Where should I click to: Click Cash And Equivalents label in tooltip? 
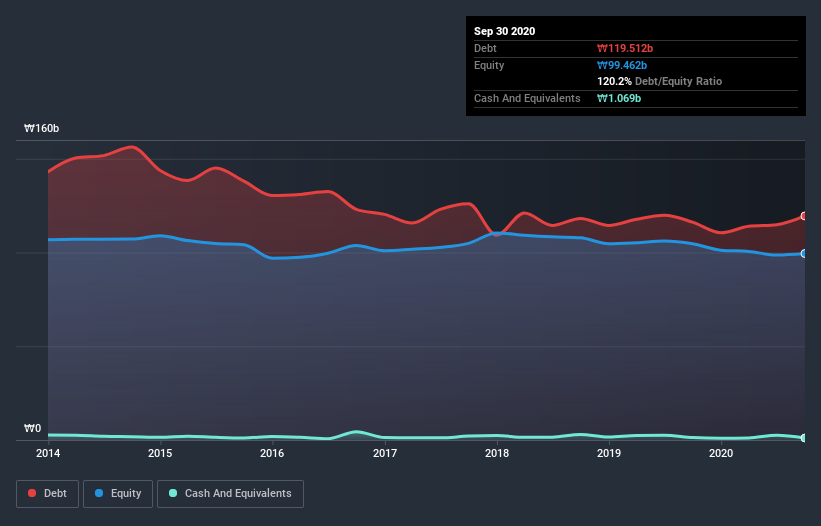(527, 98)
